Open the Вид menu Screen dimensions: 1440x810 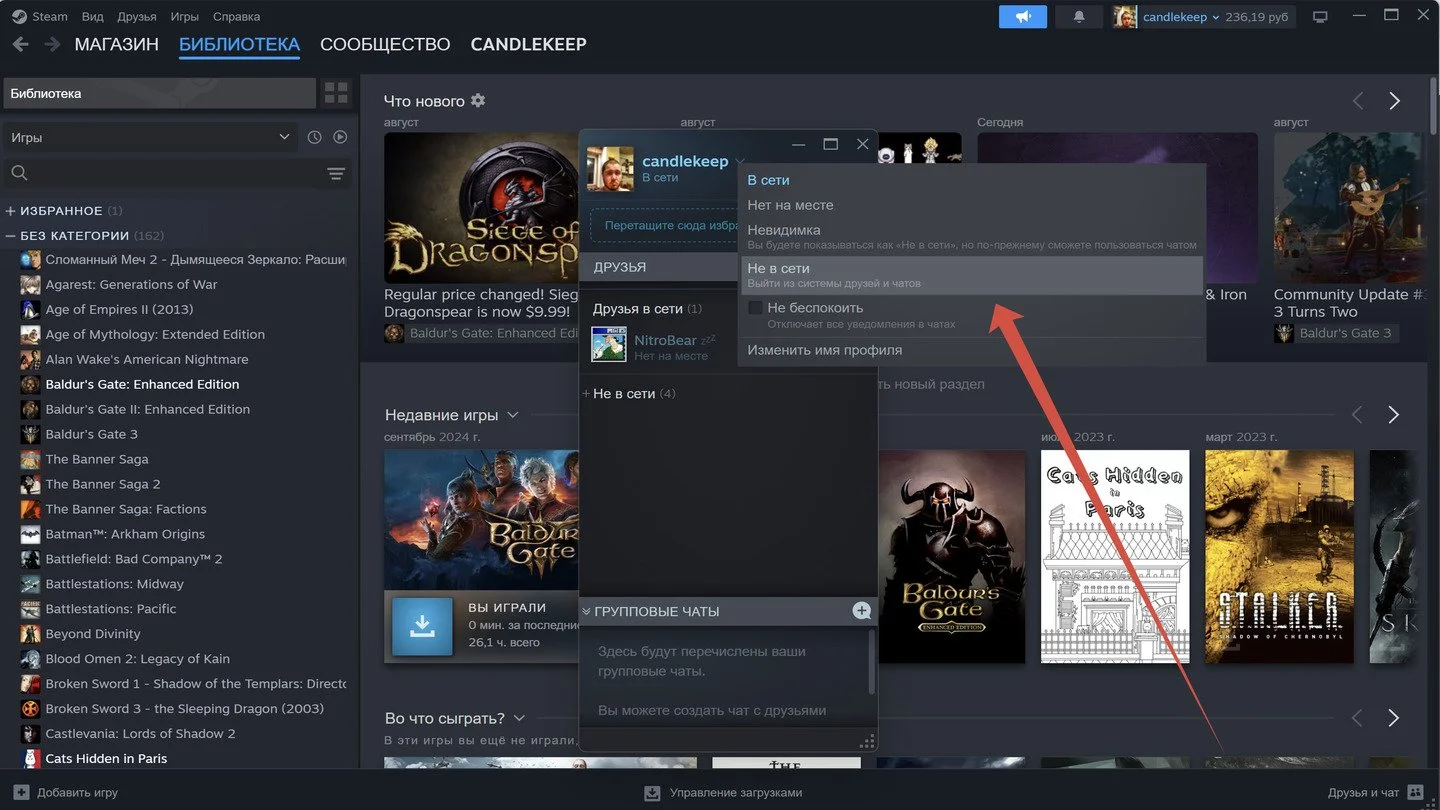coord(93,17)
